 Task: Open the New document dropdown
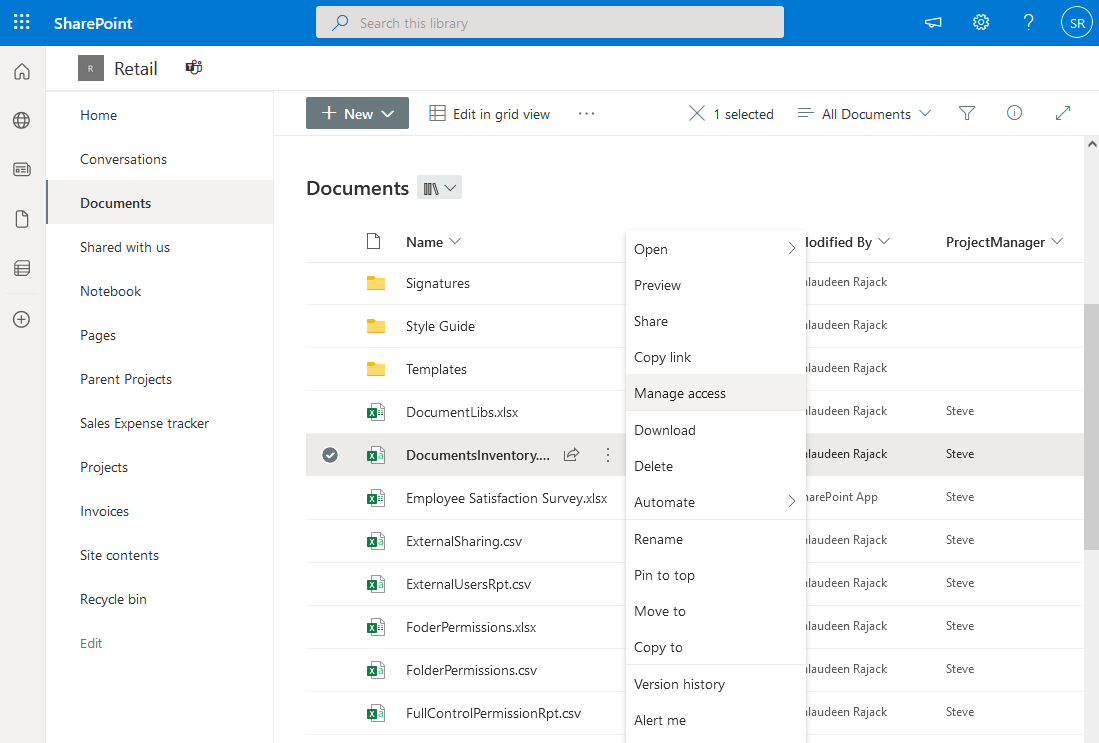(x=357, y=113)
